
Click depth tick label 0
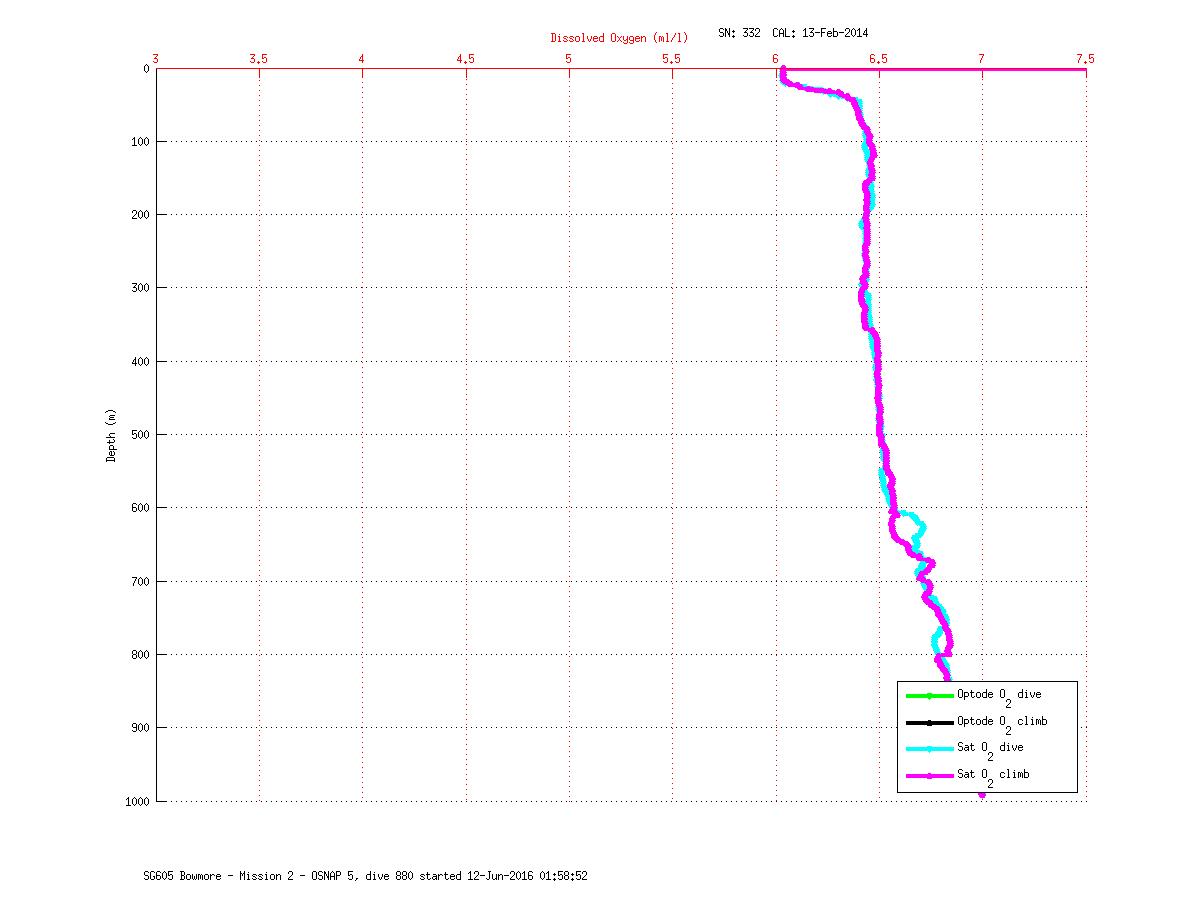(147, 69)
